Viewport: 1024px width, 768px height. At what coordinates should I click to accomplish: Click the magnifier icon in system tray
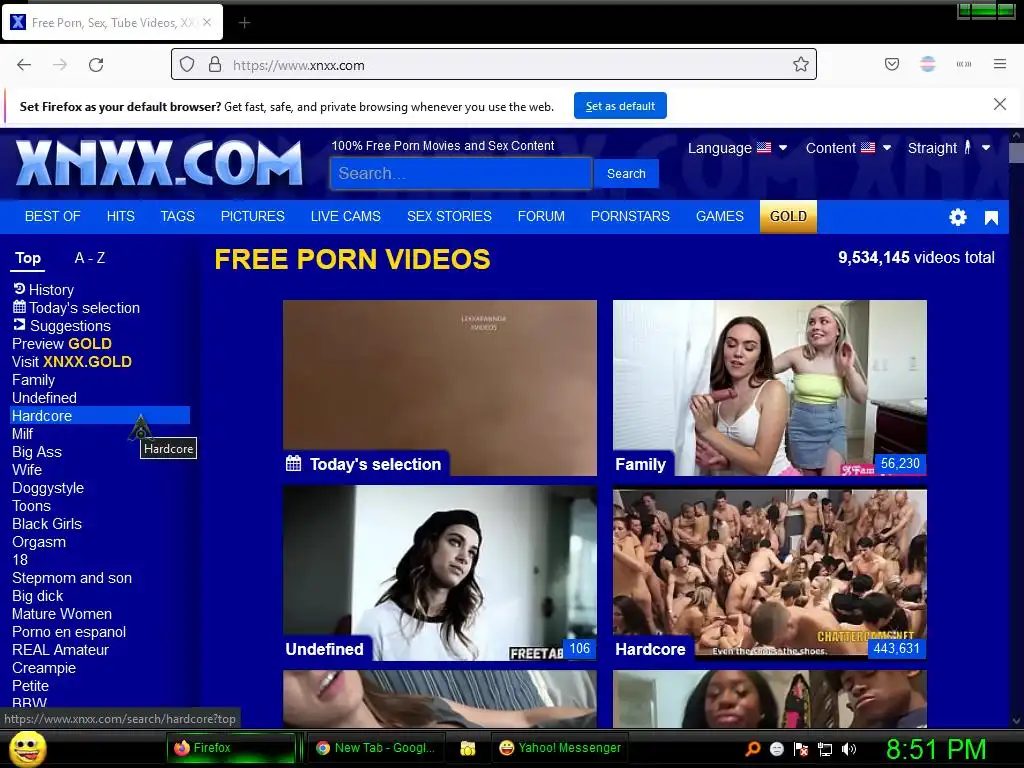coord(753,749)
